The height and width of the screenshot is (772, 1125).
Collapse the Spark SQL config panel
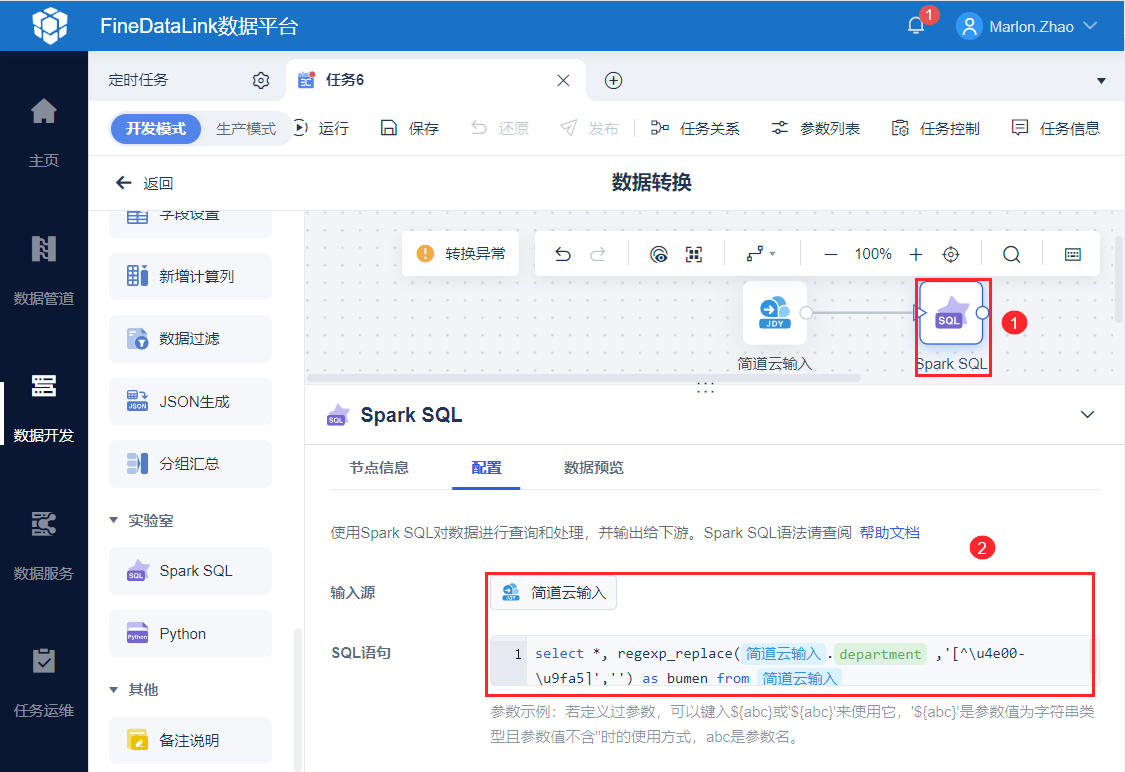pyautogui.click(x=1088, y=415)
